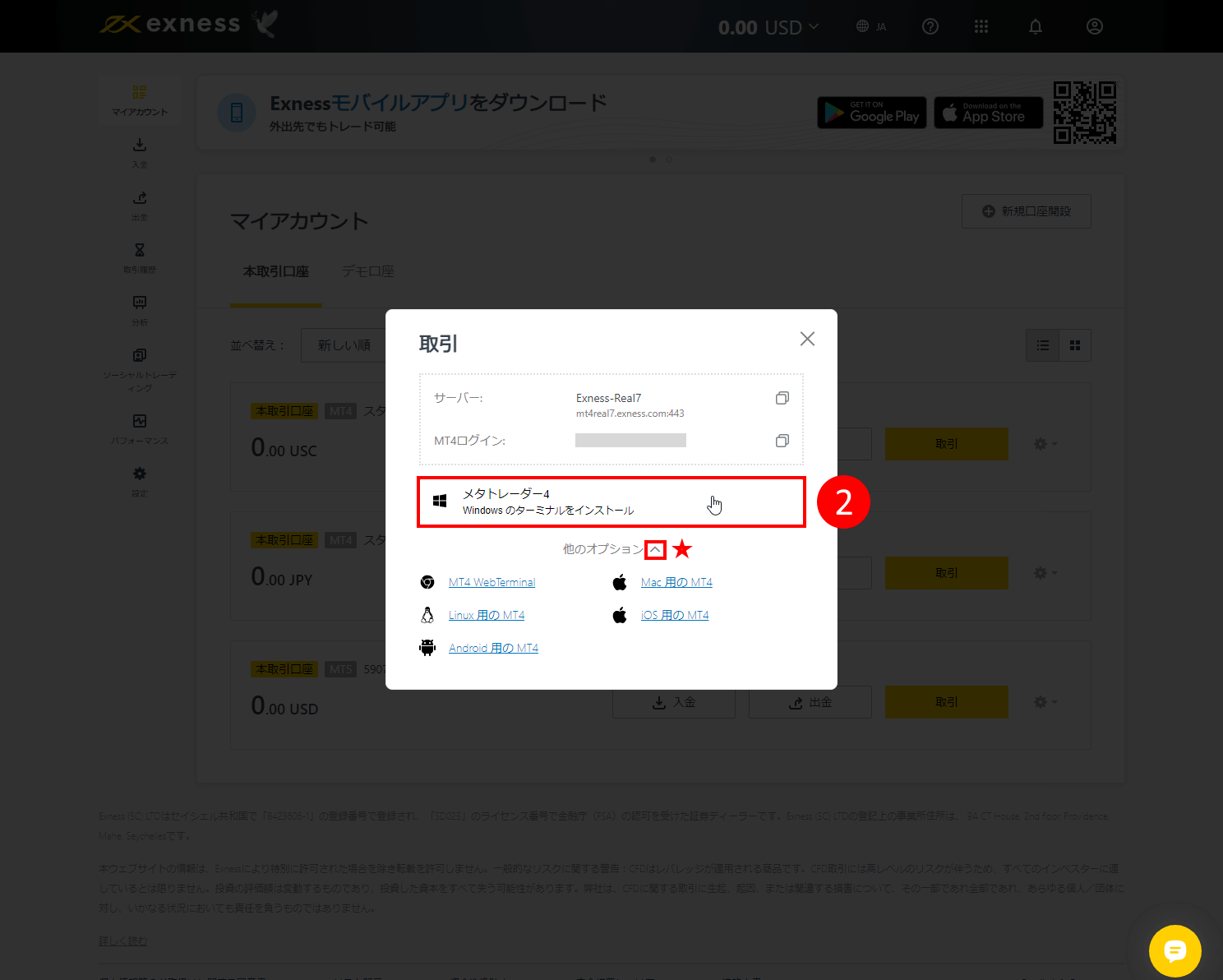Open the notification bell
This screenshot has height=980, width=1223.
(1035, 25)
